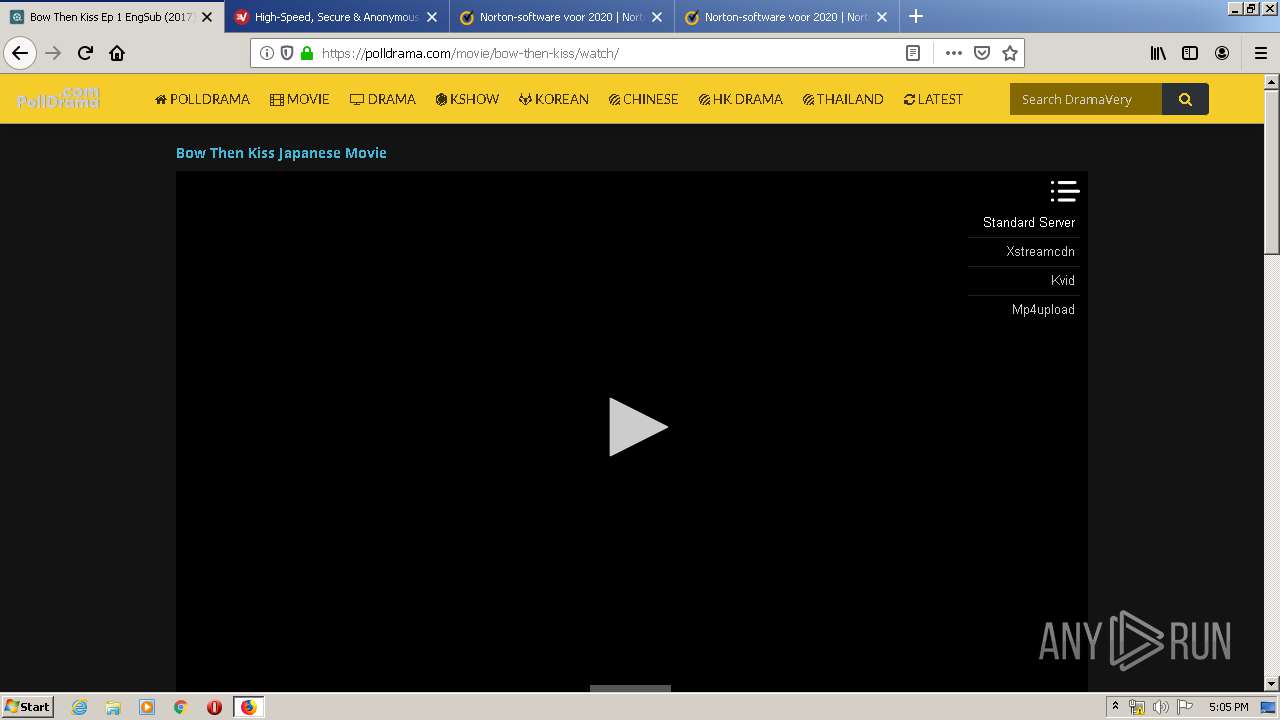The width and height of the screenshot is (1280, 720).
Task: Show hidden system tray icons
Action: tap(1116, 707)
